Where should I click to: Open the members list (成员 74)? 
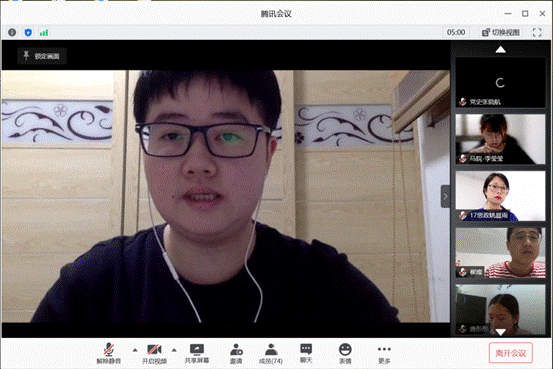click(271, 353)
